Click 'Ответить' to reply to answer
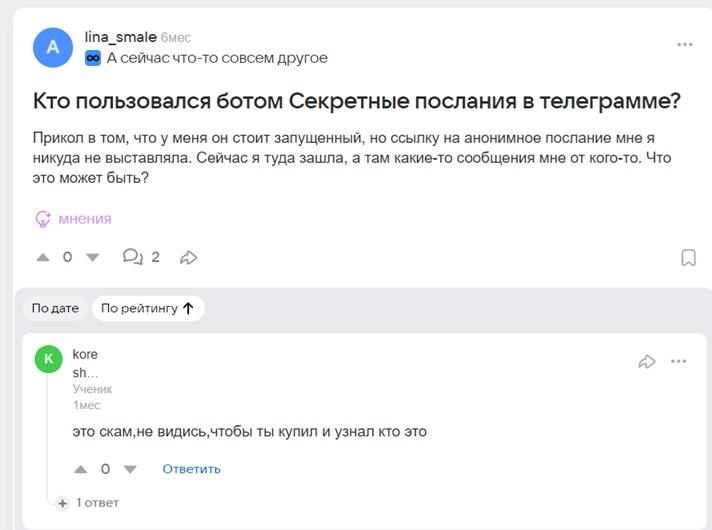Image resolution: width=712 pixels, height=530 pixels. pyautogui.click(x=191, y=468)
